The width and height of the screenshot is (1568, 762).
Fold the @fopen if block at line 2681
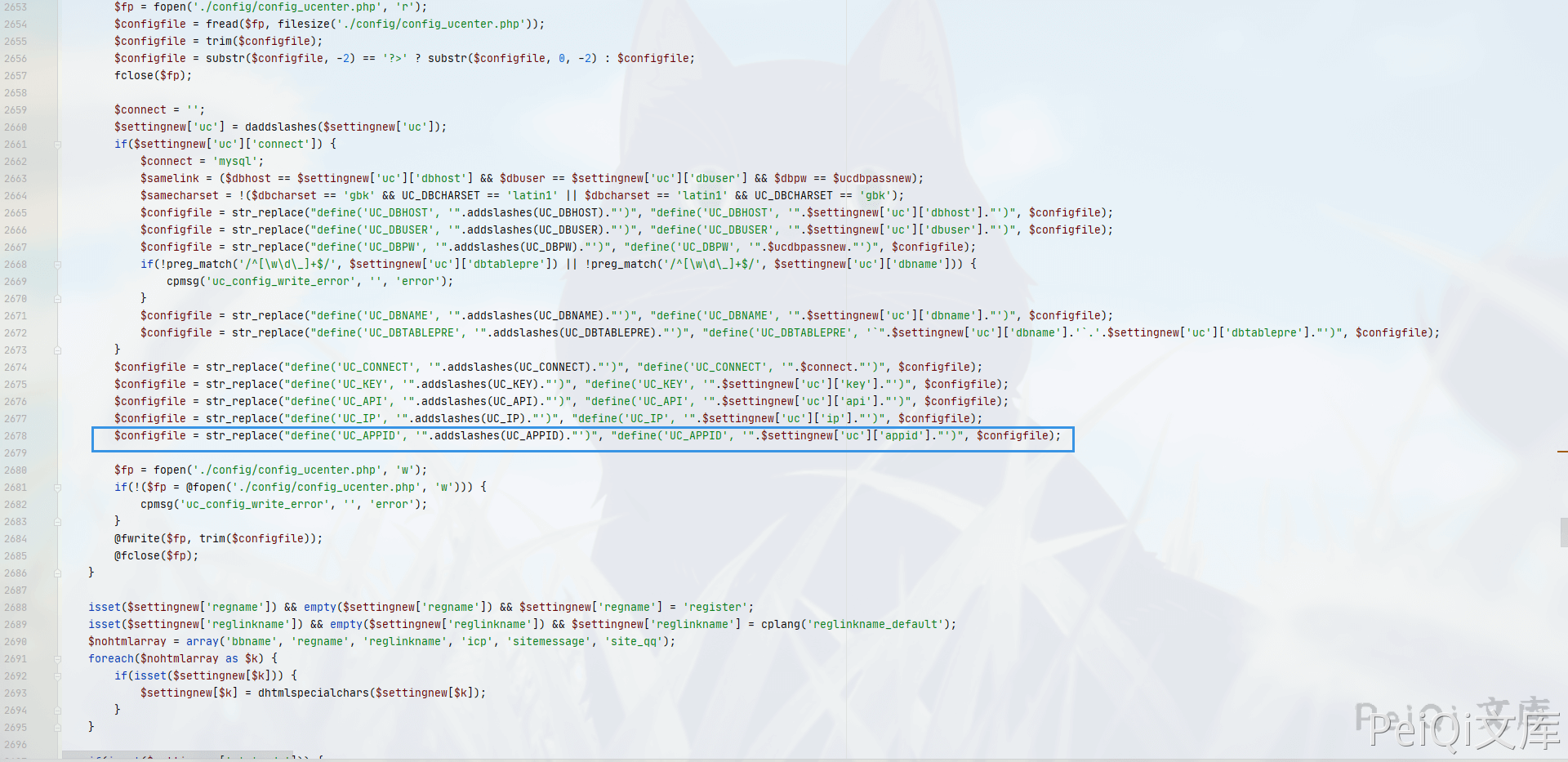(57, 488)
